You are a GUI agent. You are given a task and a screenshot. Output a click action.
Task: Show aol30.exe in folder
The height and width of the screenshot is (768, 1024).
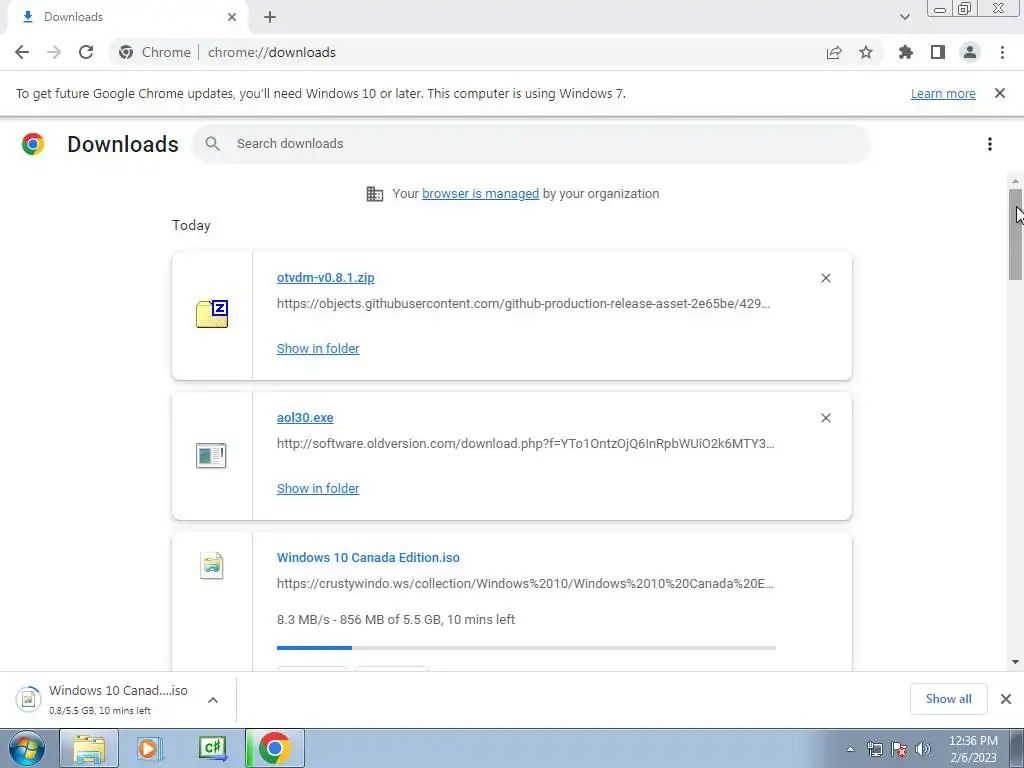click(x=318, y=488)
